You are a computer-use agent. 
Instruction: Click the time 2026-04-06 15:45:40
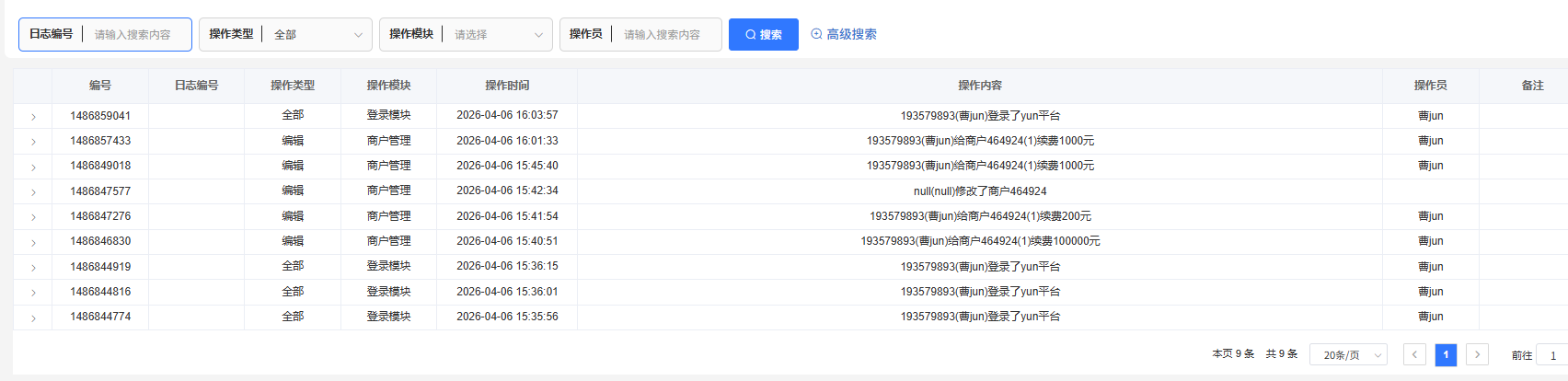click(507, 166)
